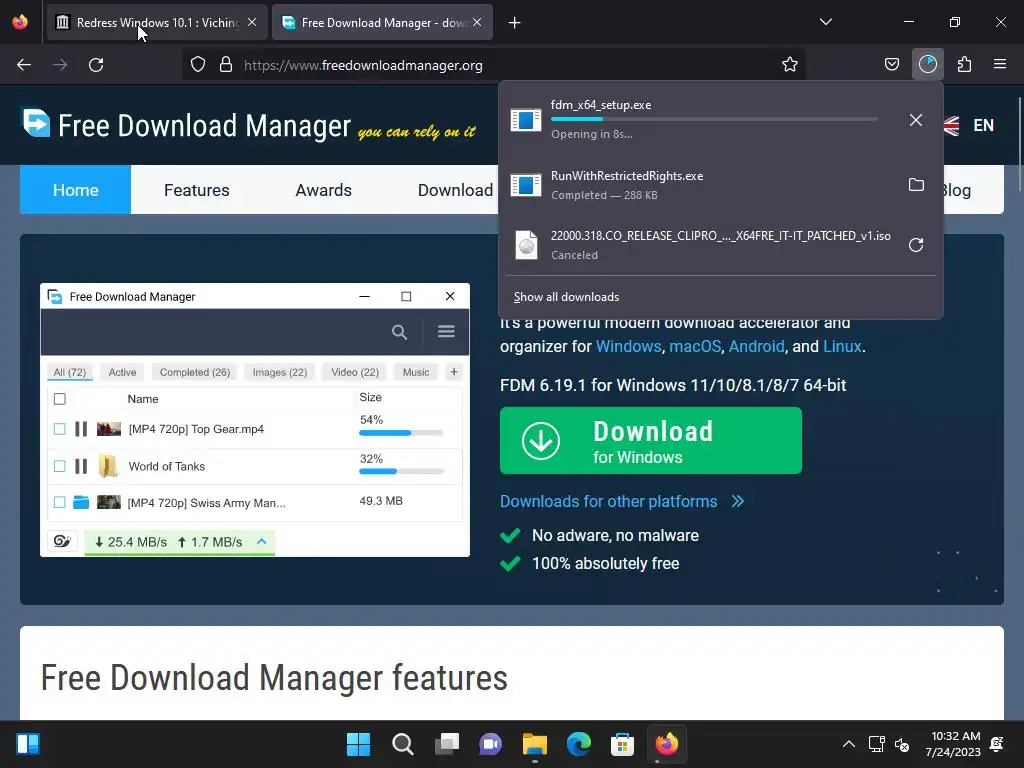
Task: Switch to Redress Windows 10.1 tab
Action: click(x=157, y=22)
